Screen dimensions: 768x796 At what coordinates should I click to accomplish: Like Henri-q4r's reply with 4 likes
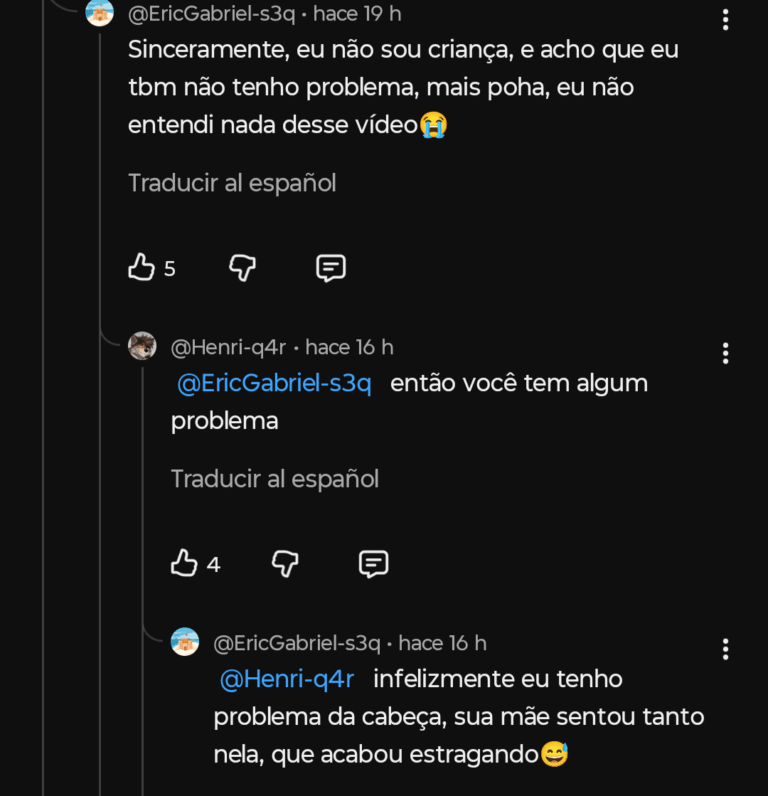coord(185,564)
